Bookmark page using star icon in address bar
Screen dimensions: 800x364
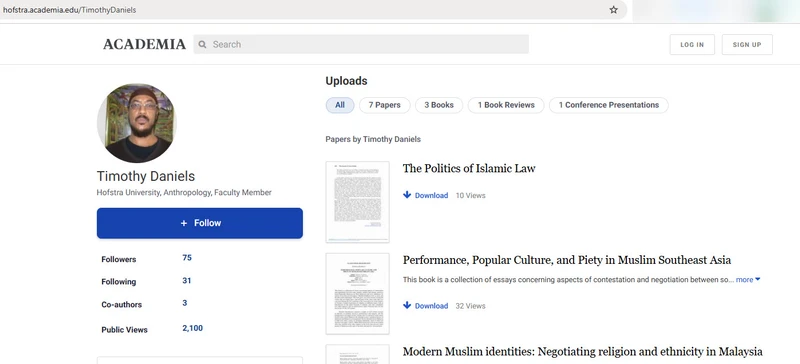[x=614, y=10]
